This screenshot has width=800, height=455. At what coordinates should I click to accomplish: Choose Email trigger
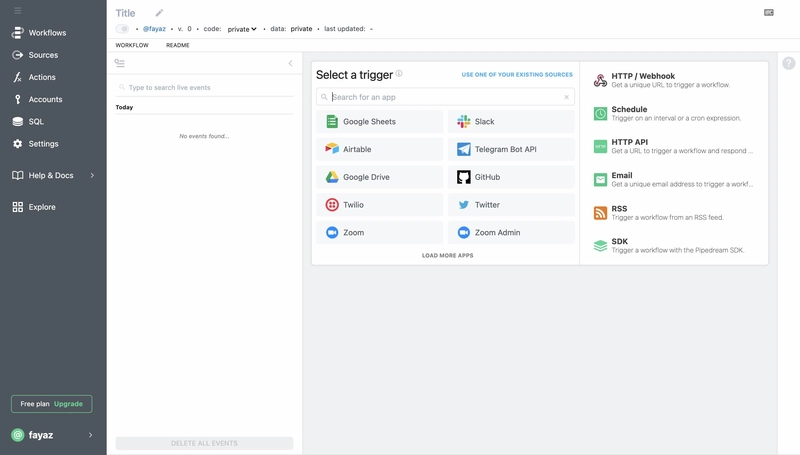point(673,180)
